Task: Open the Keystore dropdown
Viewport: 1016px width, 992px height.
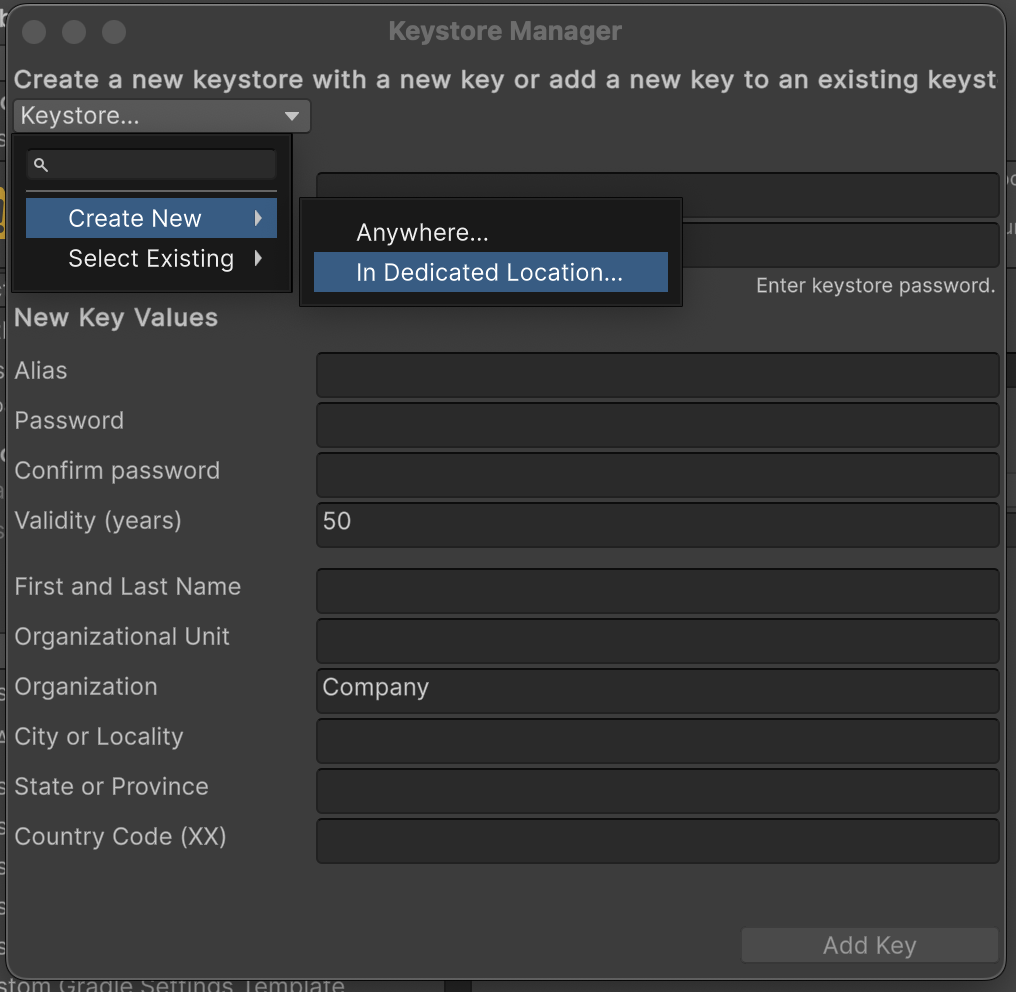Action: [x=162, y=116]
